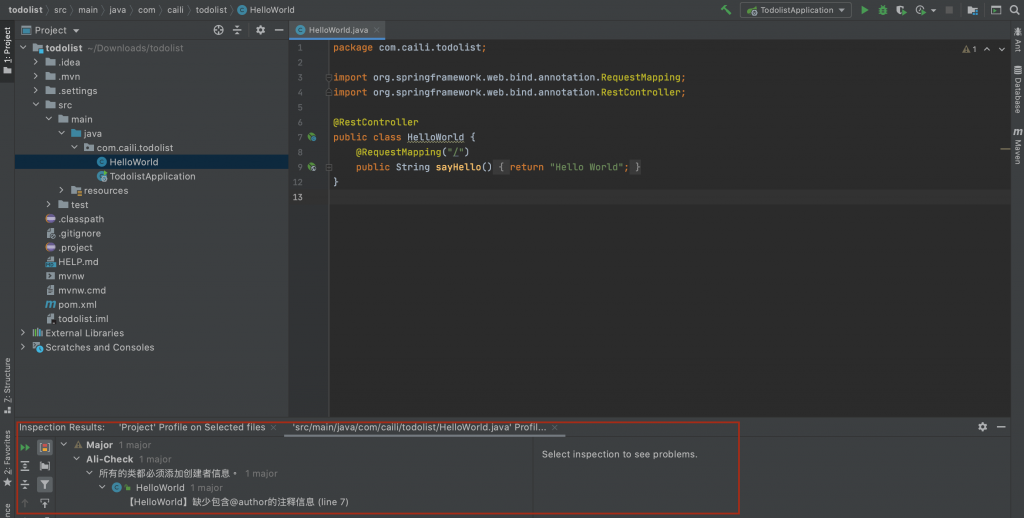This screenshot has width=1024, height=518.
Task: Switch to 'Project' Profile on Selected files tab
Action: point(191,427)
